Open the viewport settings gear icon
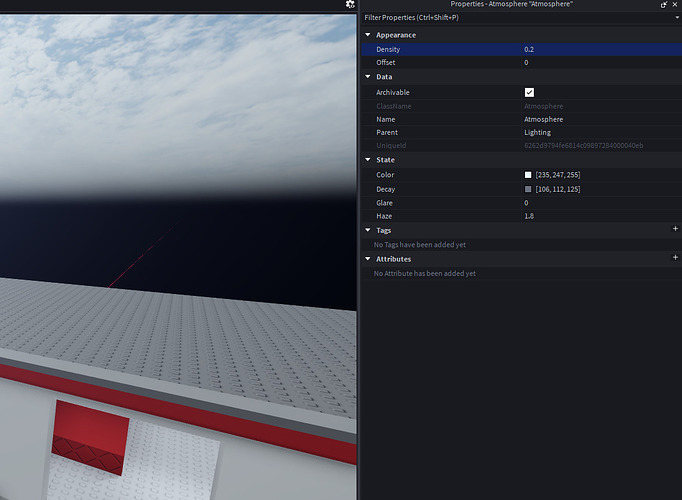 click(350, 4)
